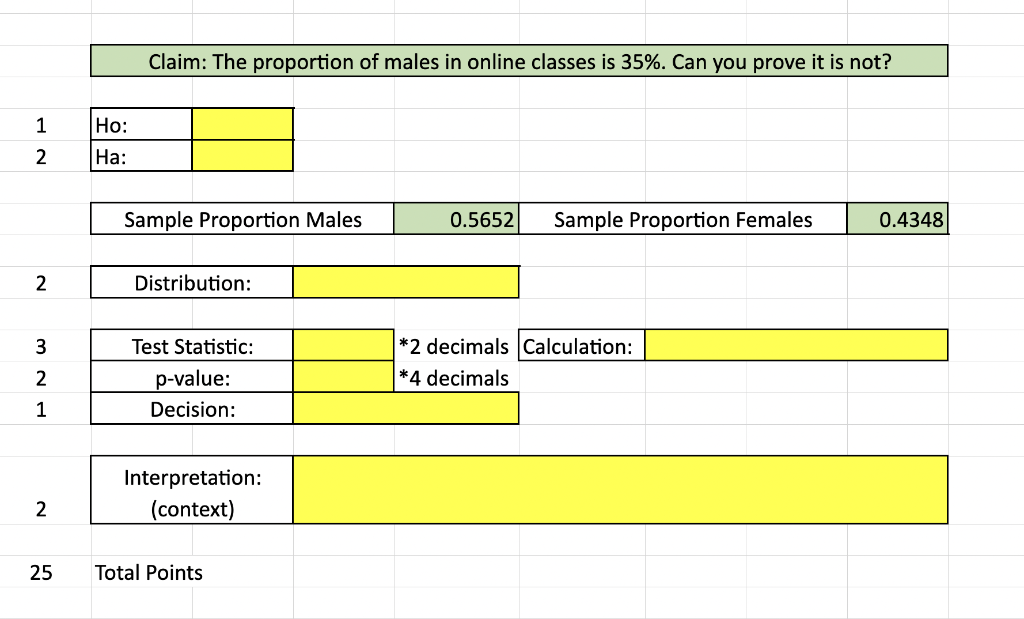Select the yellow Interpretation answer cell

point(620,490)
